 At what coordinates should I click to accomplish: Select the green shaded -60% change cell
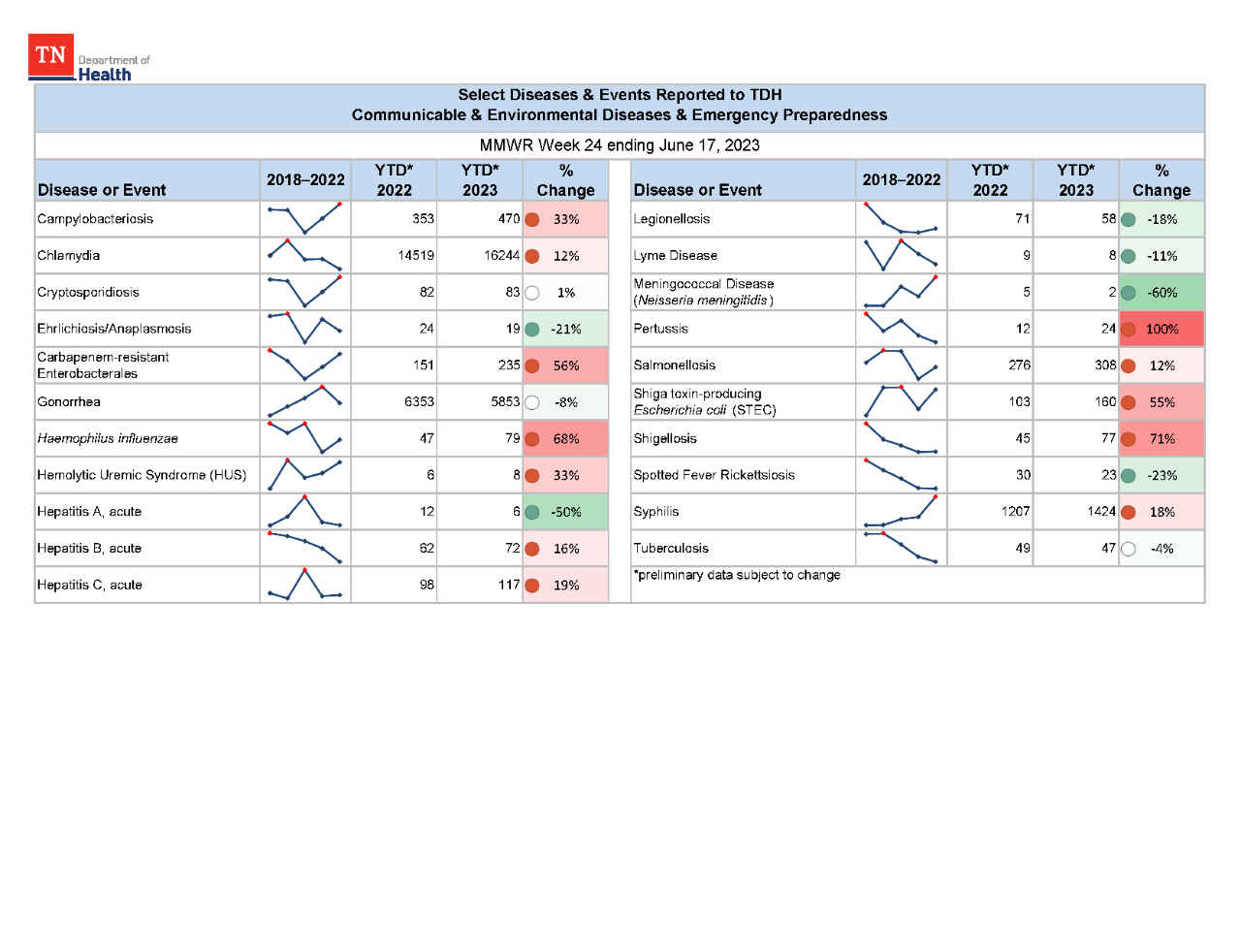click(1161, 292)
